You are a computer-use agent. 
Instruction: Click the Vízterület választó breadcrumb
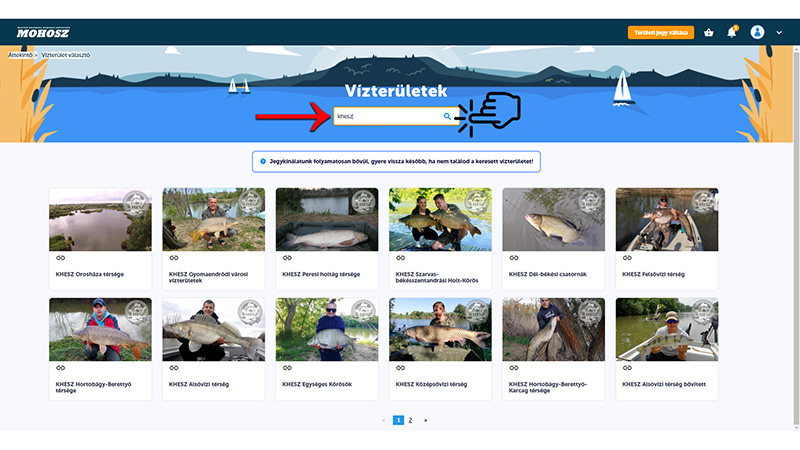66,55
